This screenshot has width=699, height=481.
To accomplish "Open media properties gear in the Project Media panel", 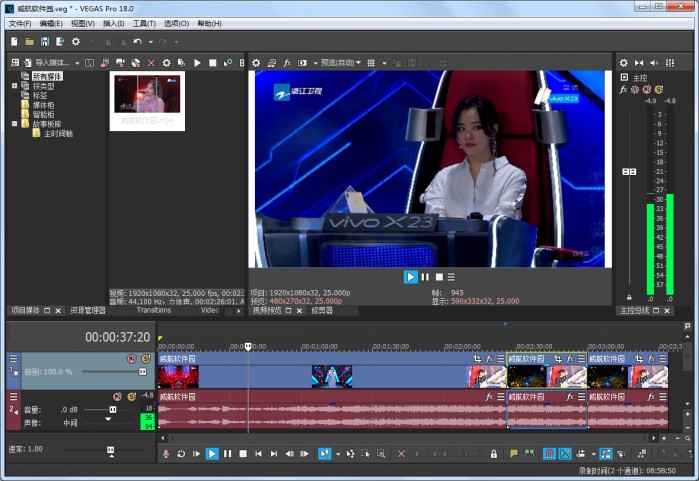I will [x=166, y=63].
